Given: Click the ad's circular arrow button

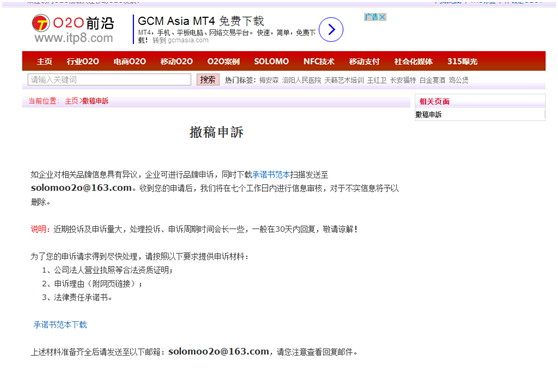Looking at the screenshot, I should point(331,30).
